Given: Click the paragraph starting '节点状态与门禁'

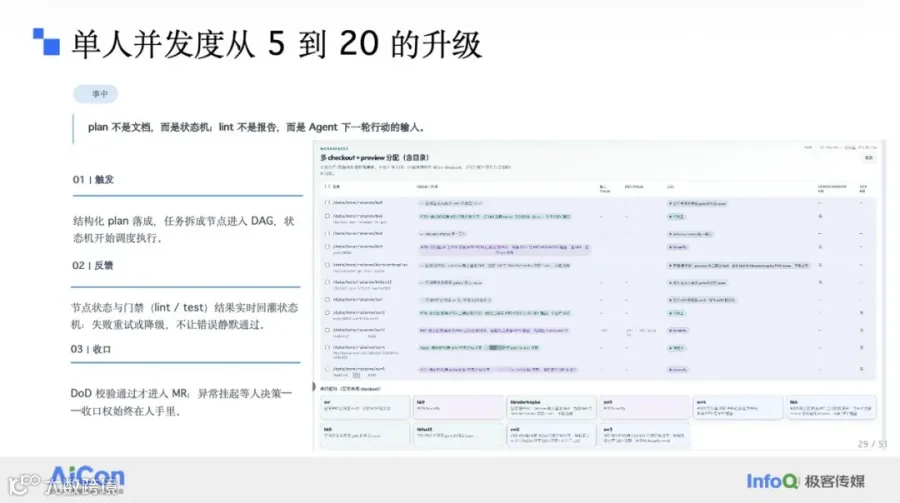Looking at the screenshot, I should (x=184, y=316).
